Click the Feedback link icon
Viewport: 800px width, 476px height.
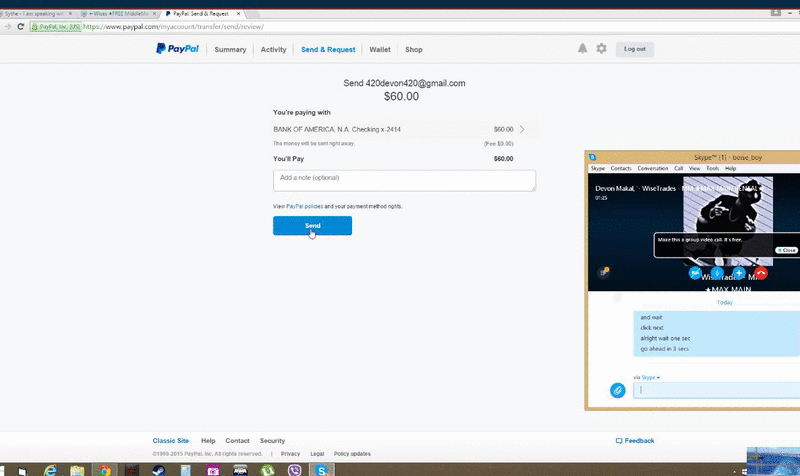(x=619, y=441)
